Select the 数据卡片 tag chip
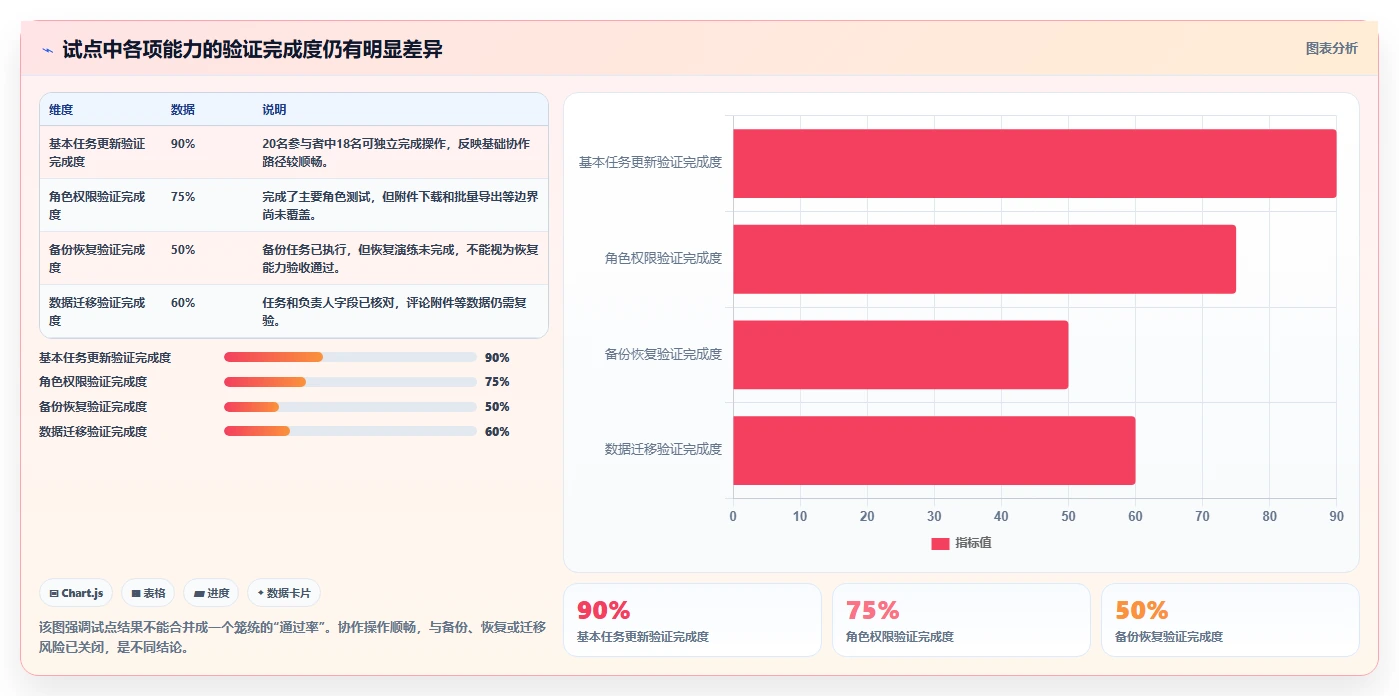 (284, 593)
